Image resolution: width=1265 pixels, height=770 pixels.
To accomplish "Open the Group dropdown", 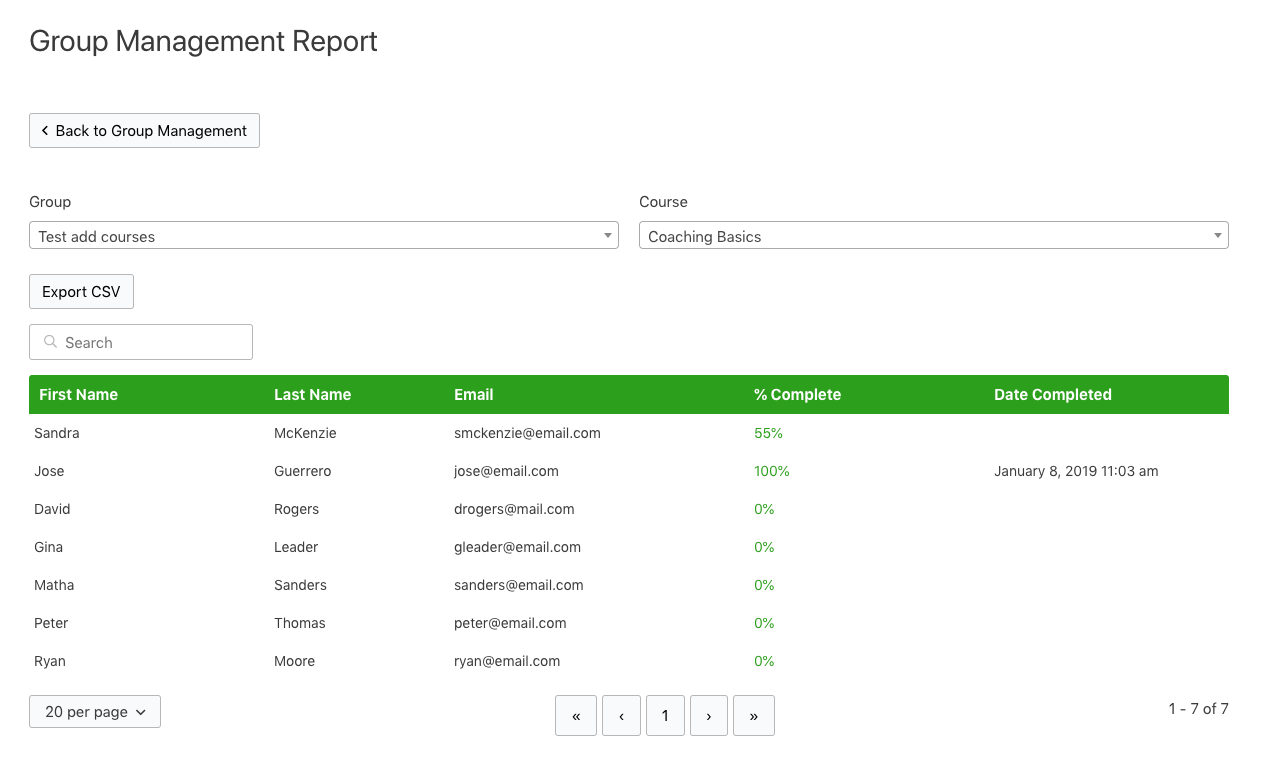I will click(323, 236).
